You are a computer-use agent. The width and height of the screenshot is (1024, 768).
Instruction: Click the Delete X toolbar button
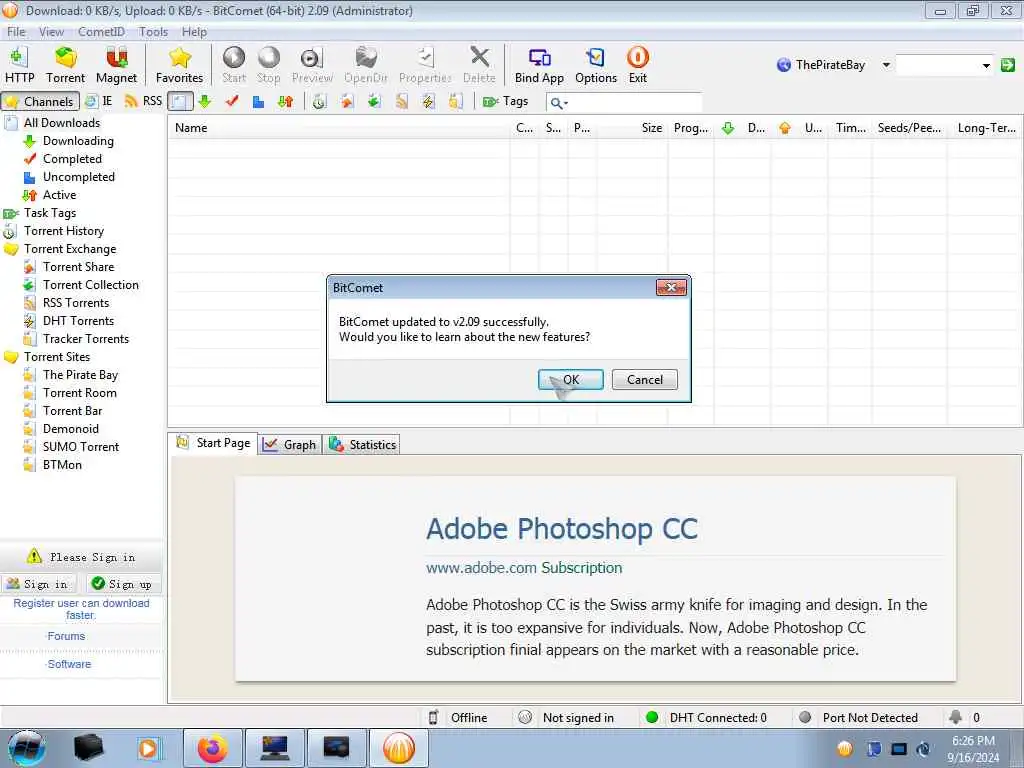[x=479, y=65]
